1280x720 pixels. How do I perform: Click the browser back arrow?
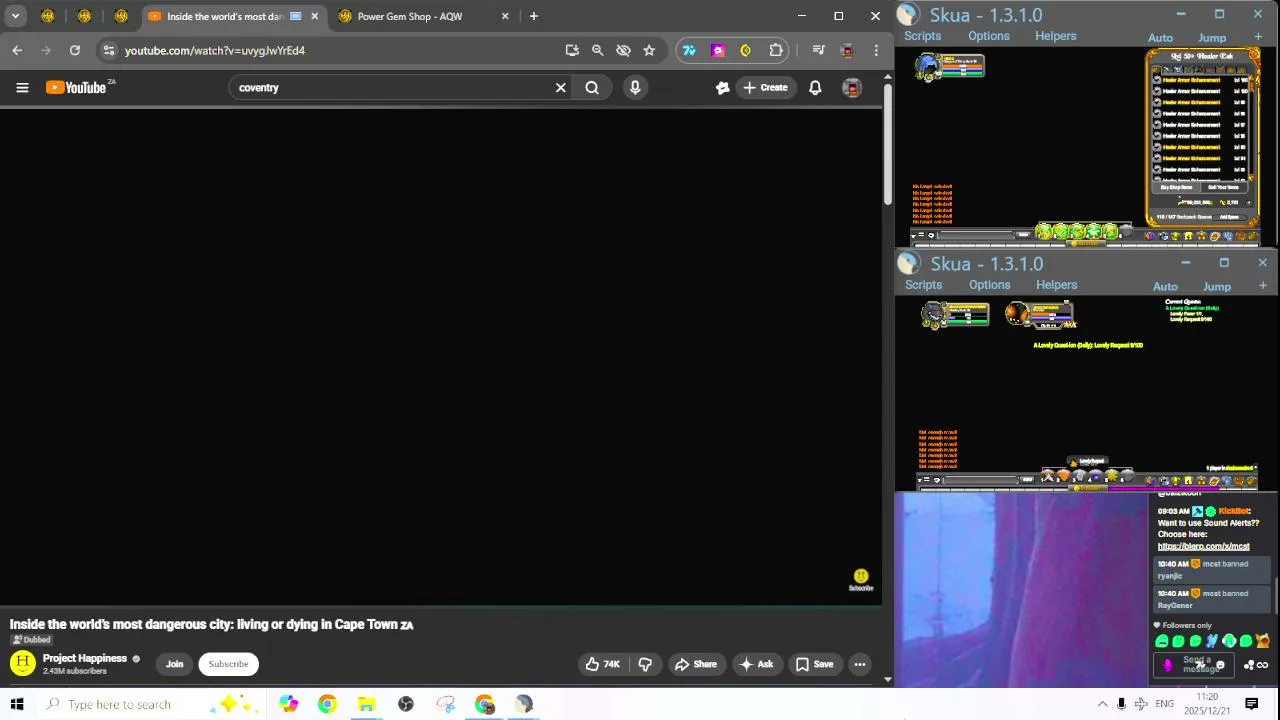pyautogui.click(x=17, y=50)
